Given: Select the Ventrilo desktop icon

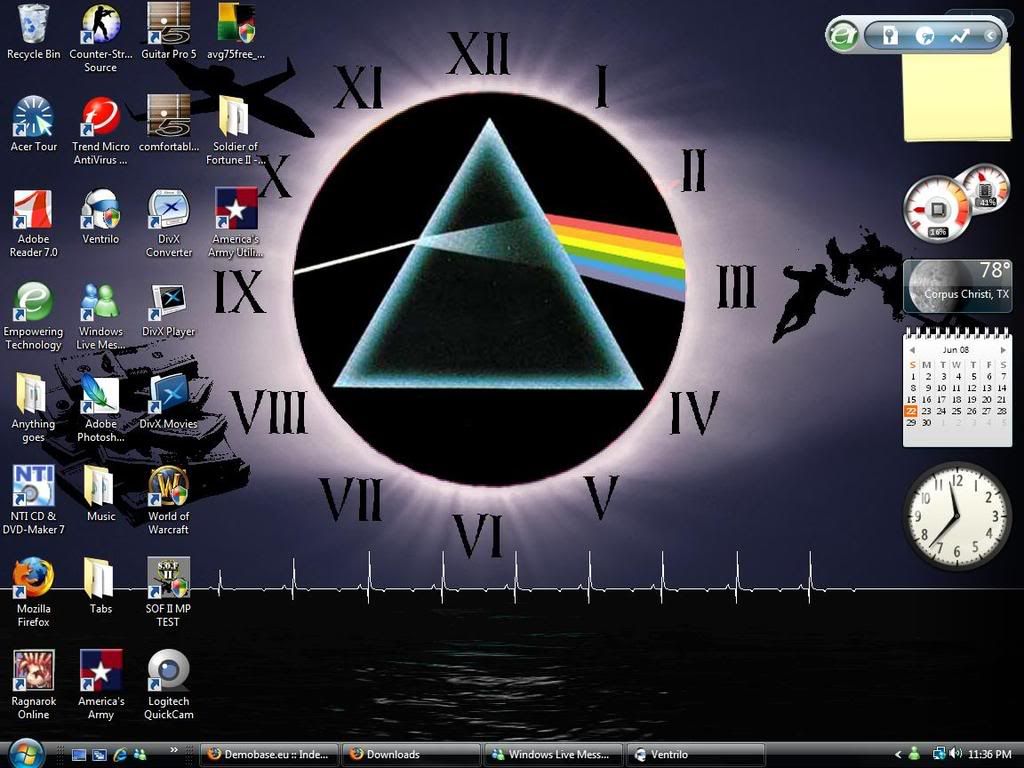Looking at the screenshot, I should pyautogui.click(x=100, y=211).
